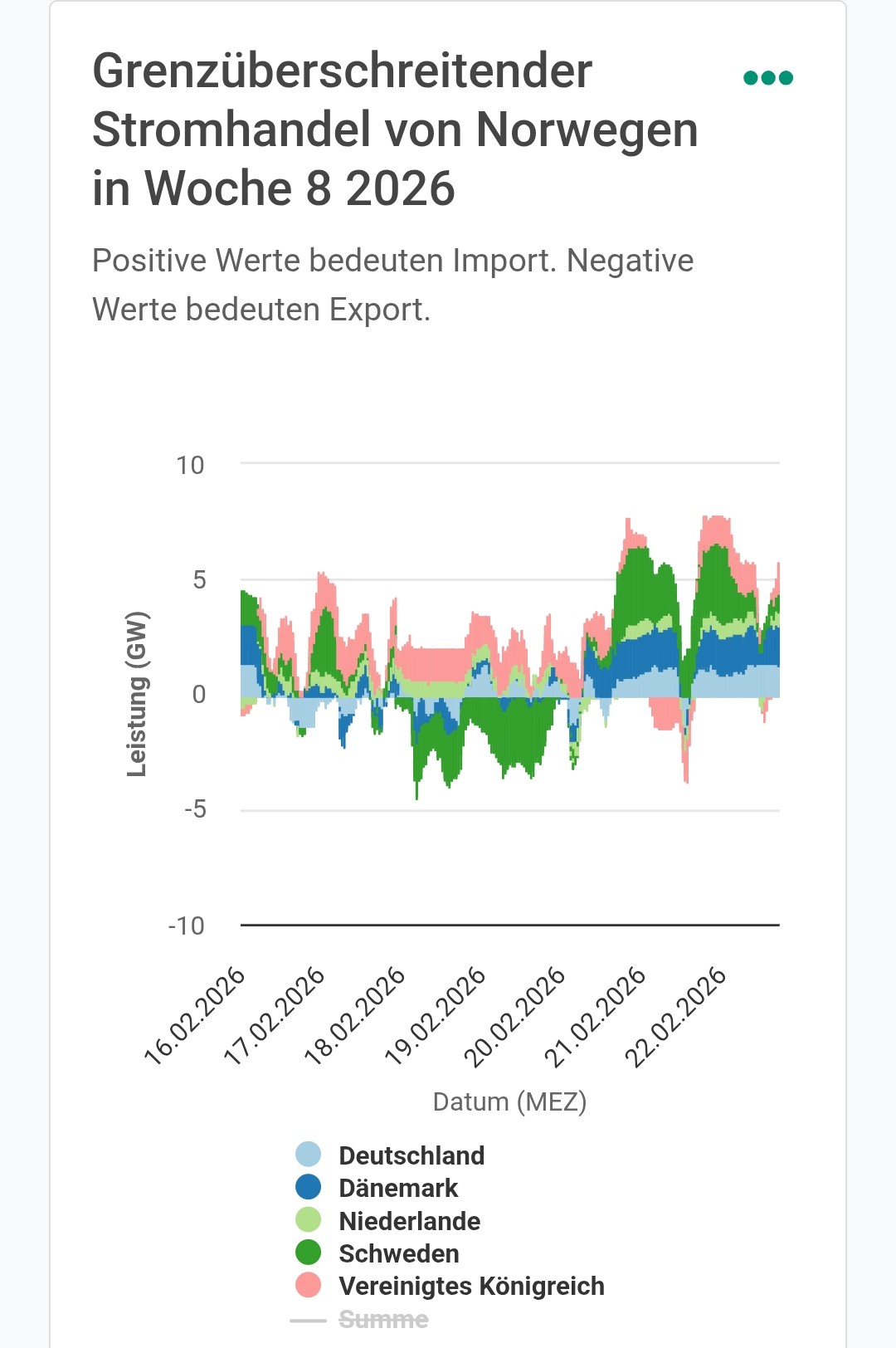Click the Datum (MEZ) x-axis title
The height and width of the screenshot is (1348, 896).
[x=509, y=1101]
